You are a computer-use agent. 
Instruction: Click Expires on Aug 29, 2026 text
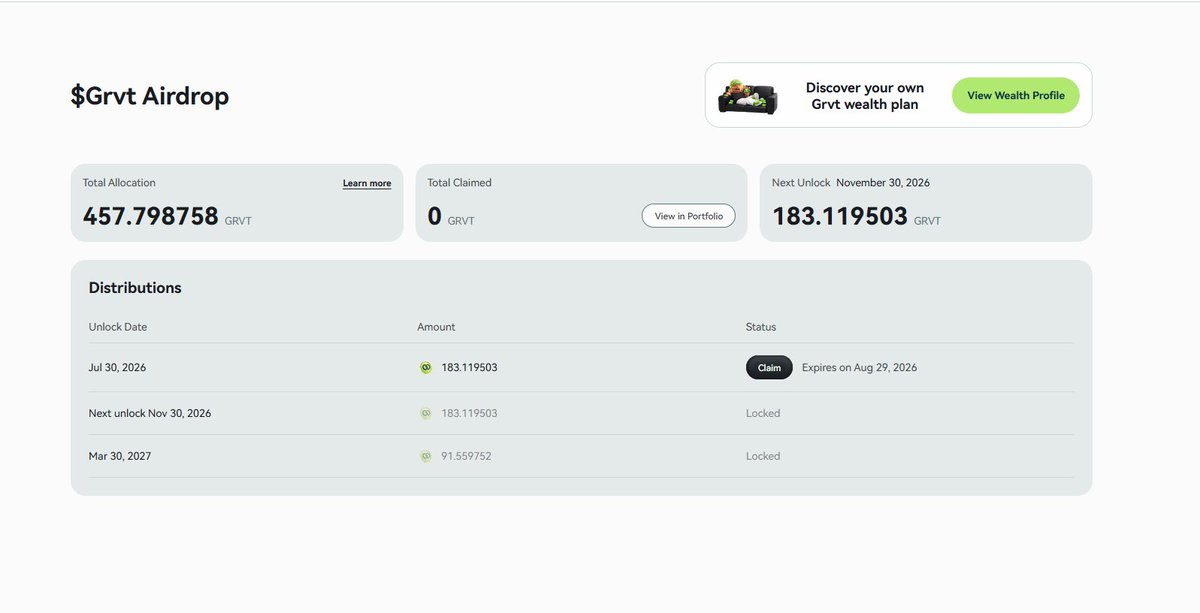point(859,368)
